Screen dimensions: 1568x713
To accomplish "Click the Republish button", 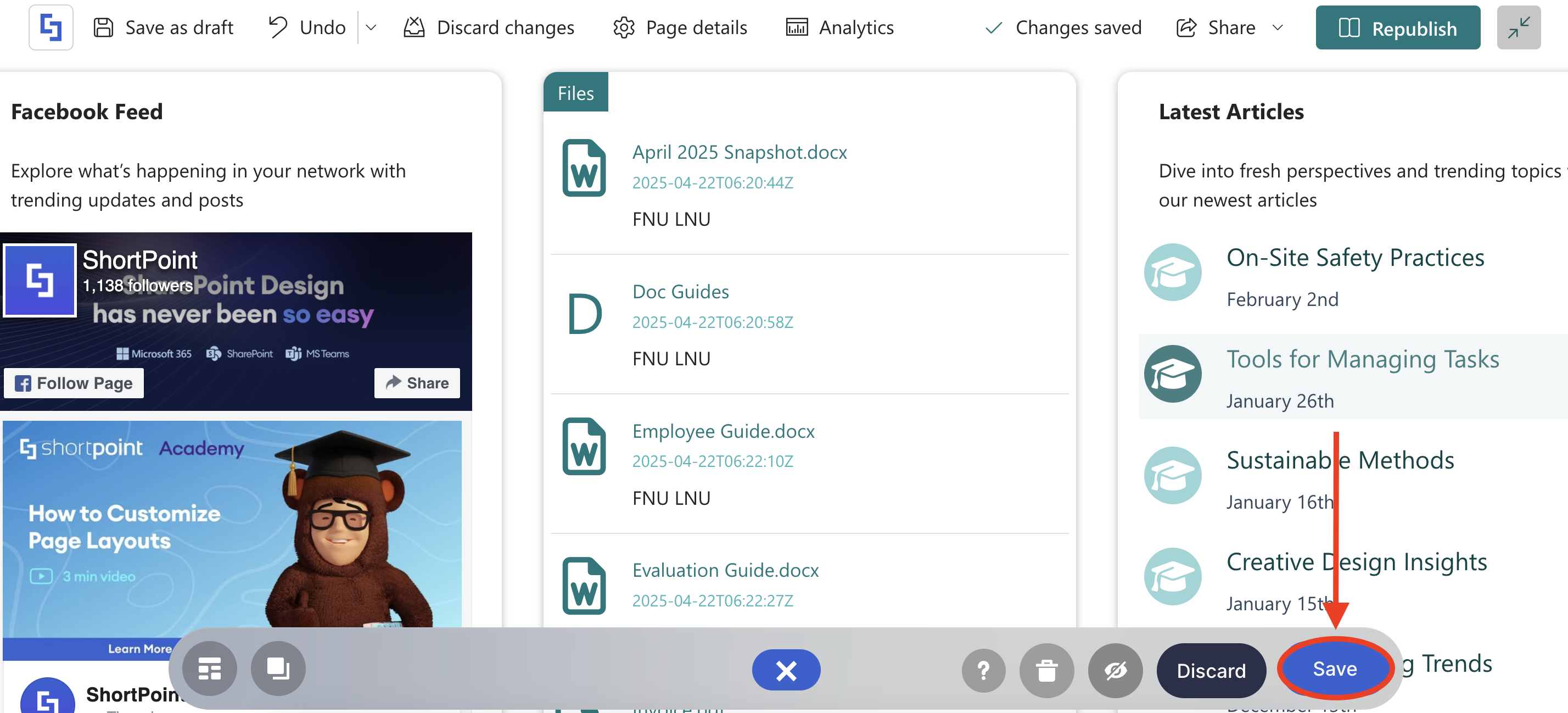I will (x=1397, y=28).
